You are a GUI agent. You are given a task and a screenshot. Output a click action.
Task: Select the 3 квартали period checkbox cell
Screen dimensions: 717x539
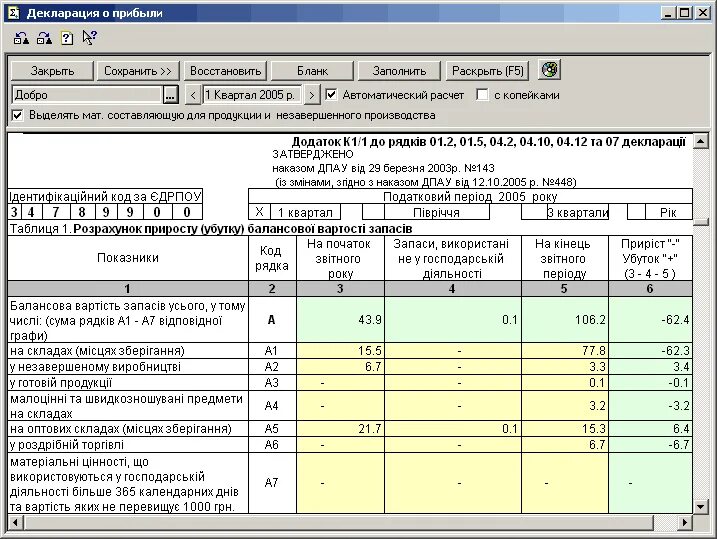point(534,212)
